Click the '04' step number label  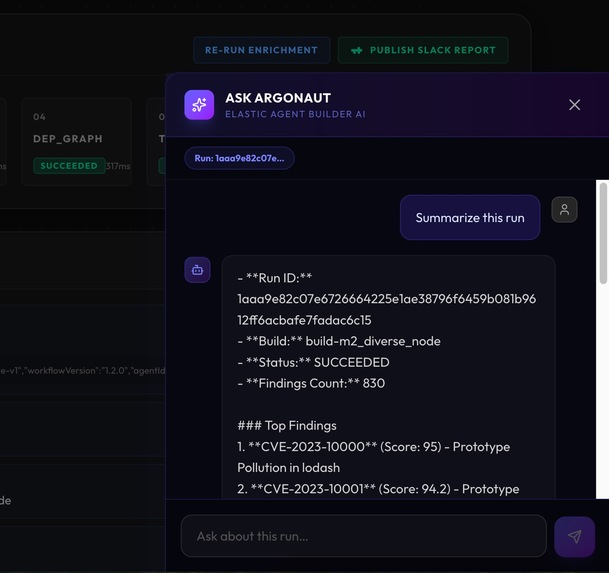[x=39, y=117]
